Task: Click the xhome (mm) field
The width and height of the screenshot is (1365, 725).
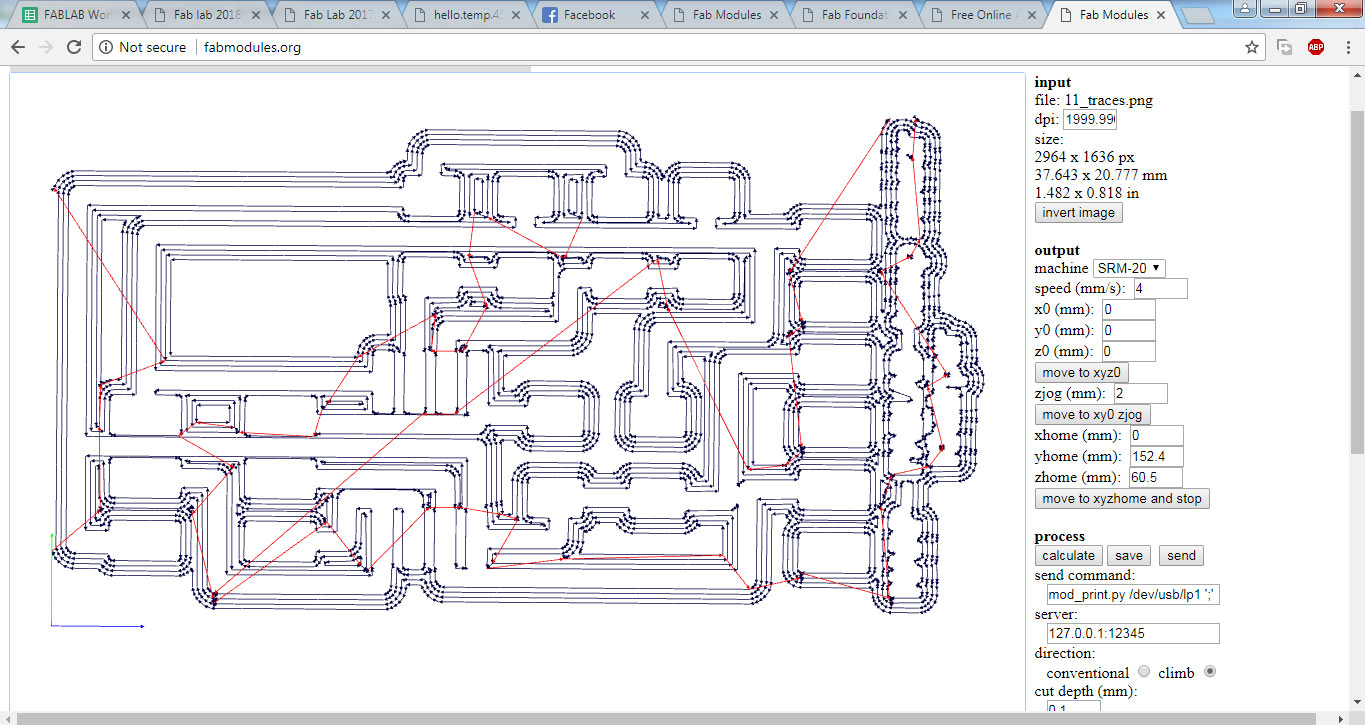Action: coord(1156,436)
